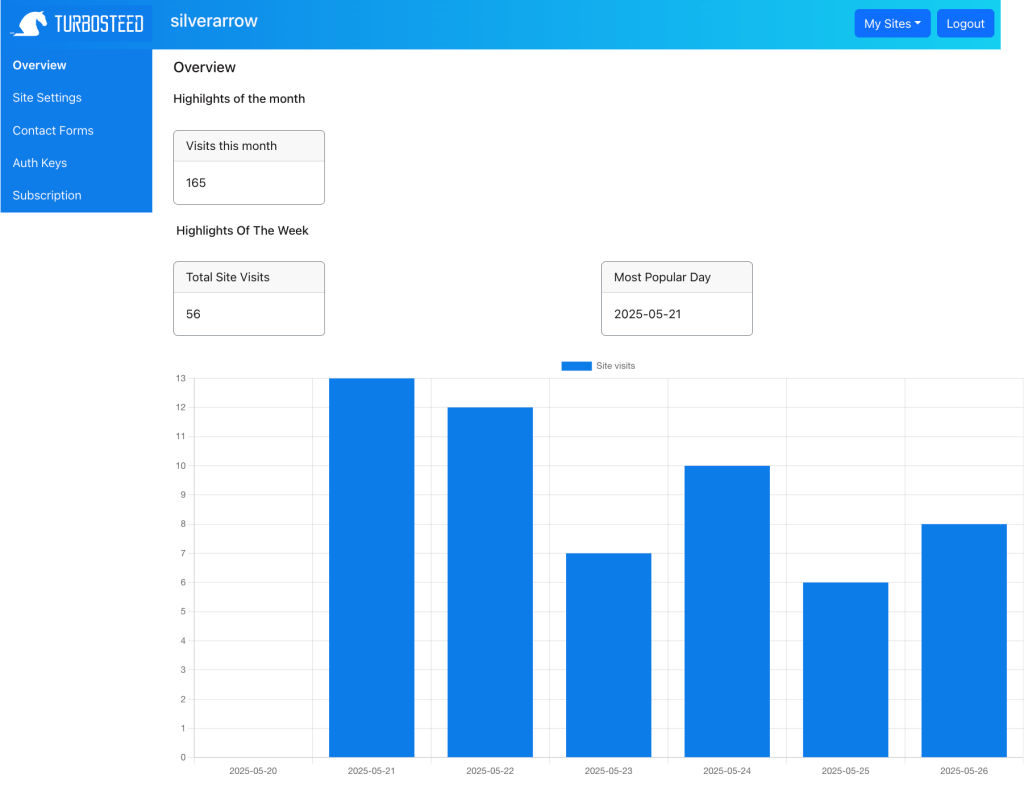Click the 2025-05-23 visits bar
Screen dimensions: 1024x791
[x=608, y=655]
